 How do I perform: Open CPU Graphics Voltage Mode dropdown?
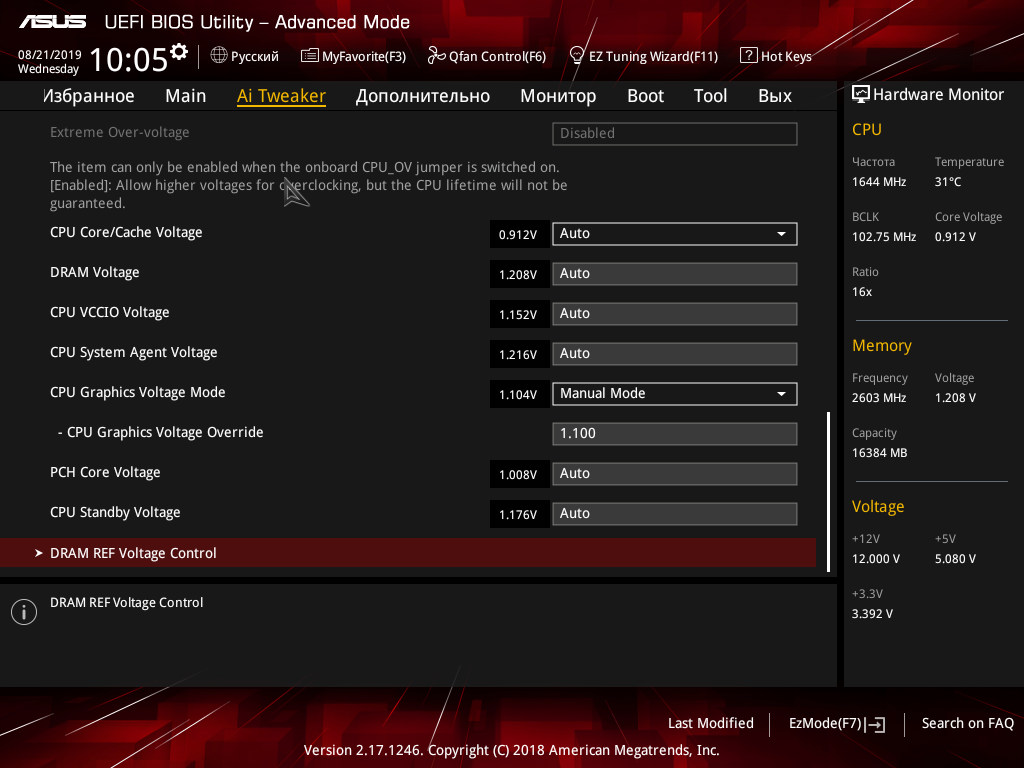(x=675, y=394)
